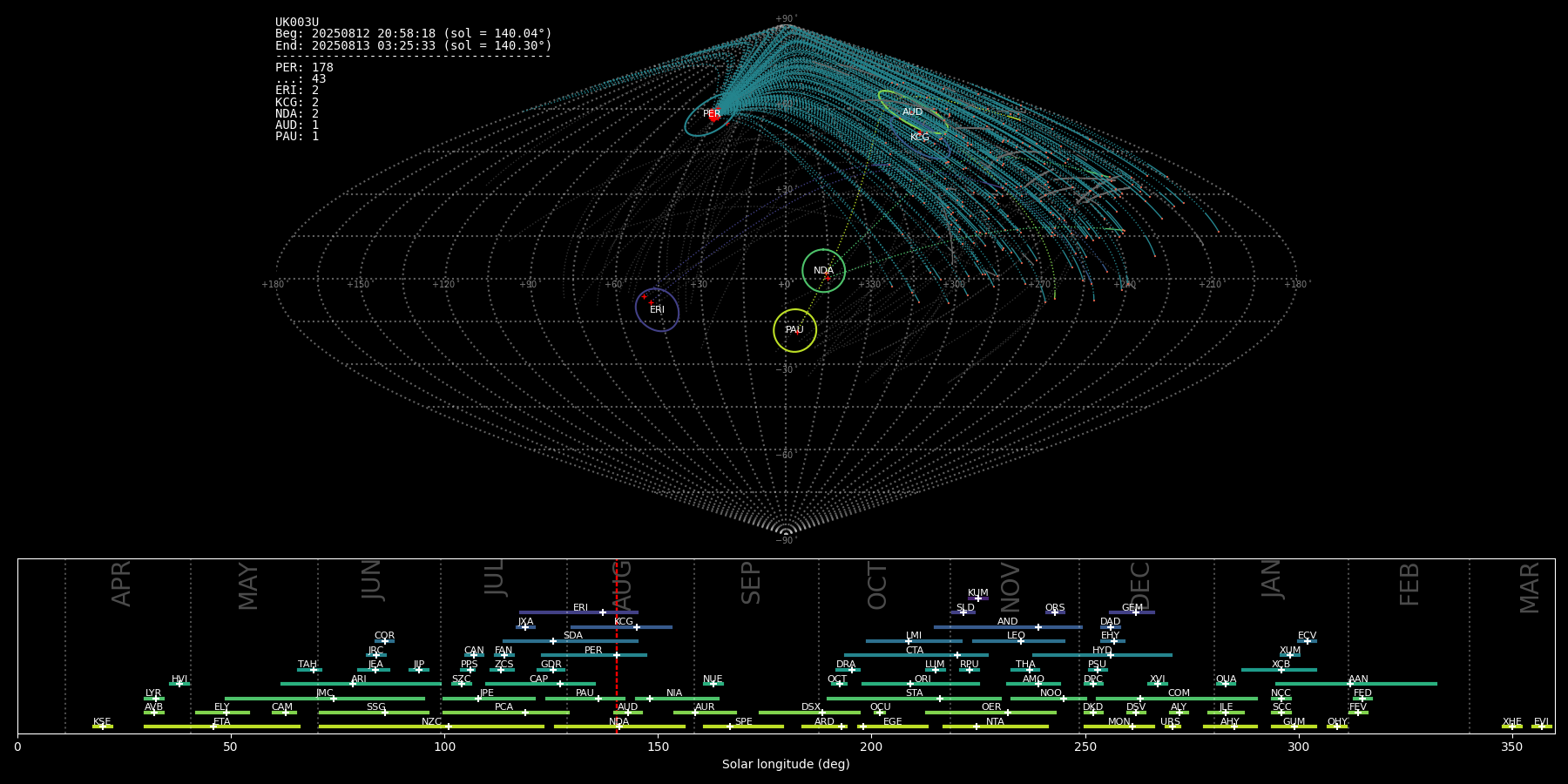Click the GEM shower bar in the timeline
The height and width of the screenshot is (784, 1568).
point(1132,612)
